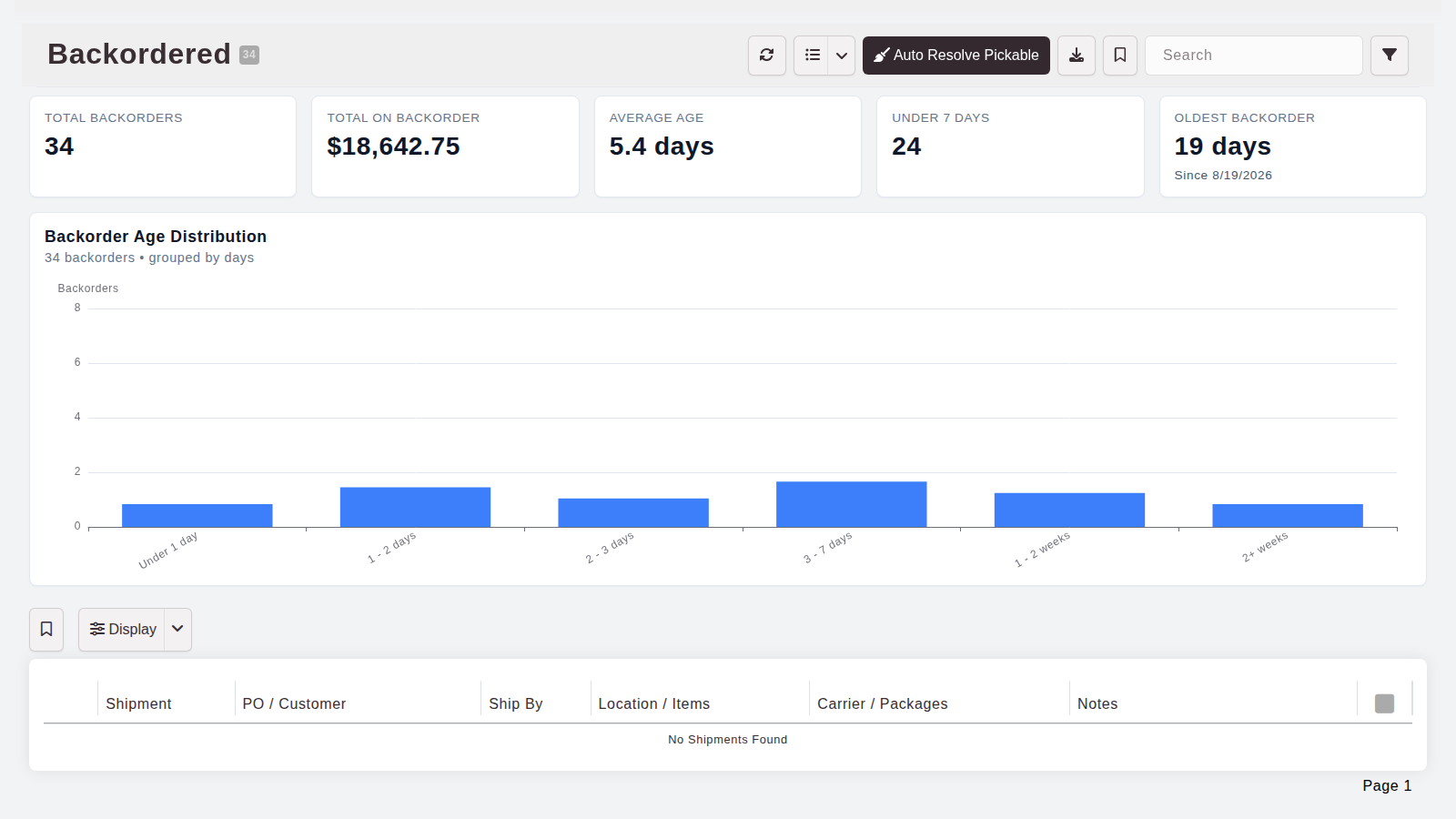The height and width of the screenshot is (819, 1456).
Task: Expand the list view dropdown arrow
Action: pos(842,56)
